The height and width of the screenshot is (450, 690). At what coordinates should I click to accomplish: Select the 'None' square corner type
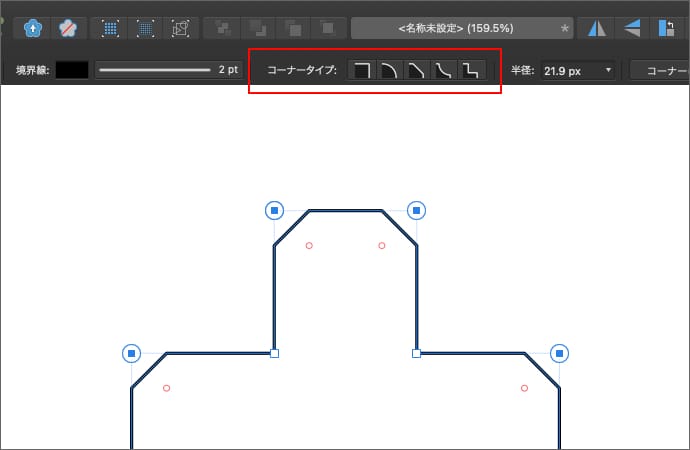coord(361,71)
